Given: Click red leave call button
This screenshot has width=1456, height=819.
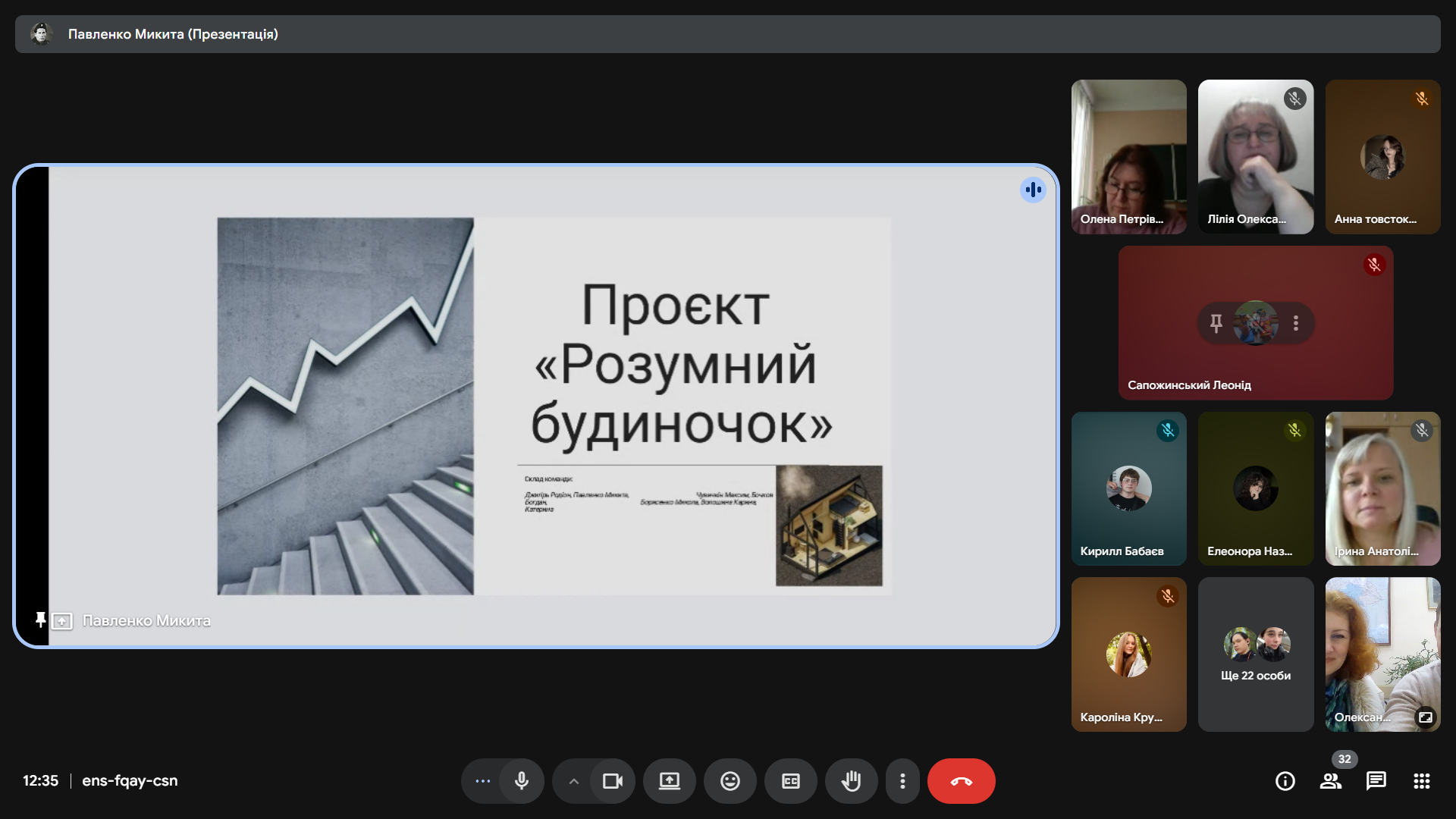Looking at the screenshot, I should (961, 781).
